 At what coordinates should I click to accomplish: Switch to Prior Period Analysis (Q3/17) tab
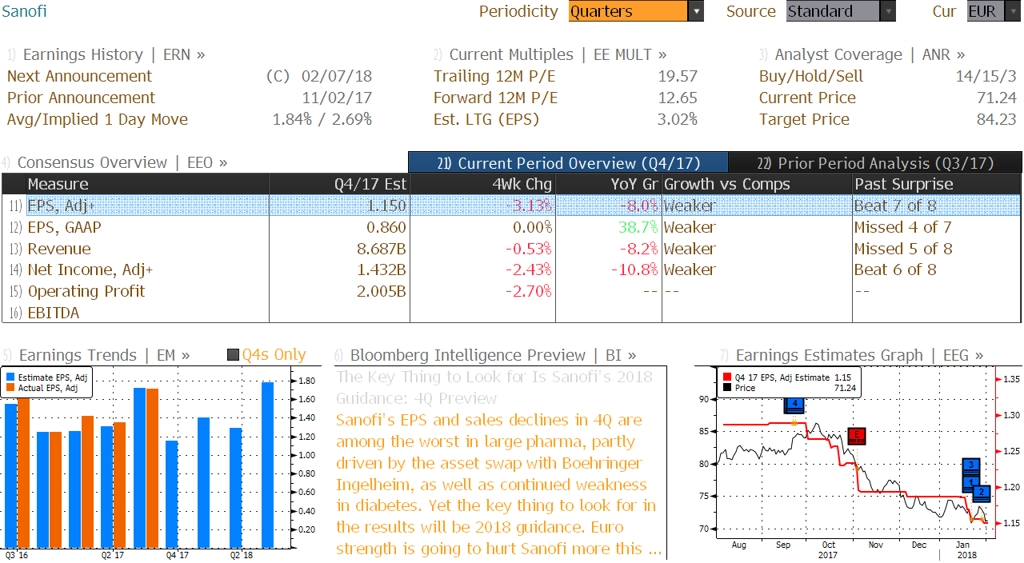(875, 163)
